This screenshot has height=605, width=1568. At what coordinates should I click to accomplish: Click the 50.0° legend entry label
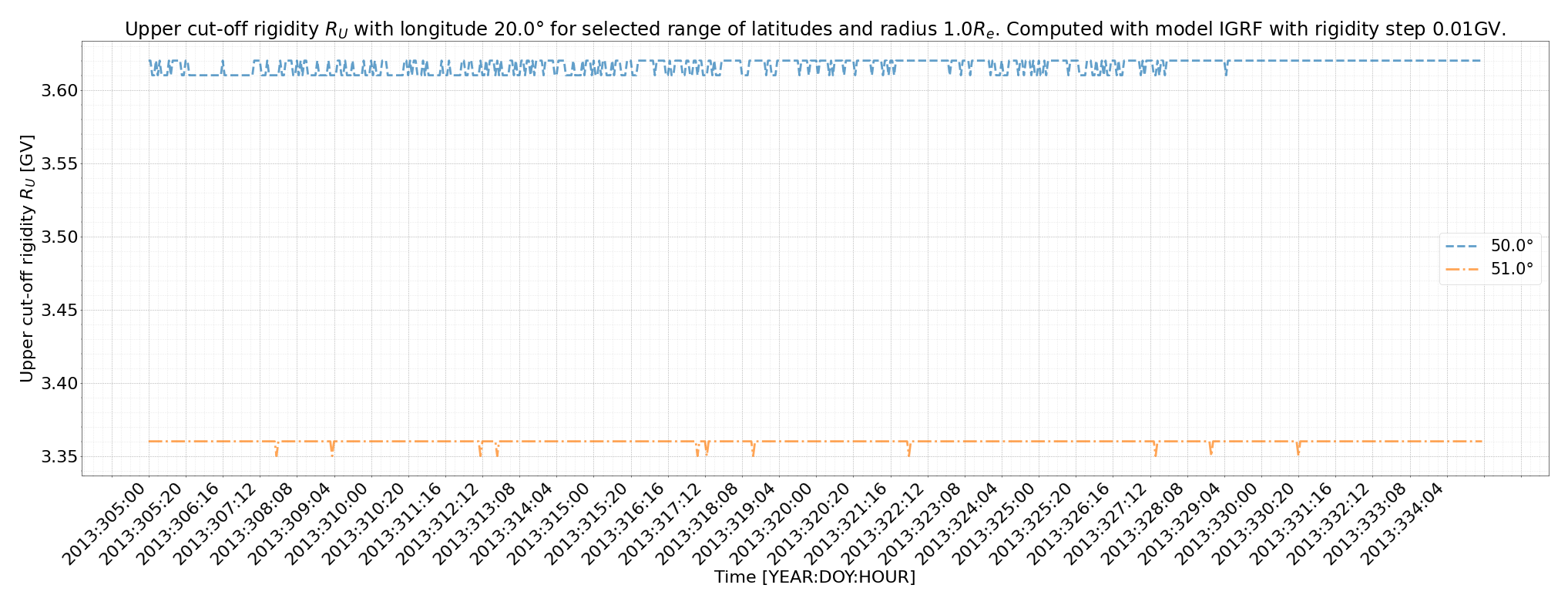(1512, 246)
